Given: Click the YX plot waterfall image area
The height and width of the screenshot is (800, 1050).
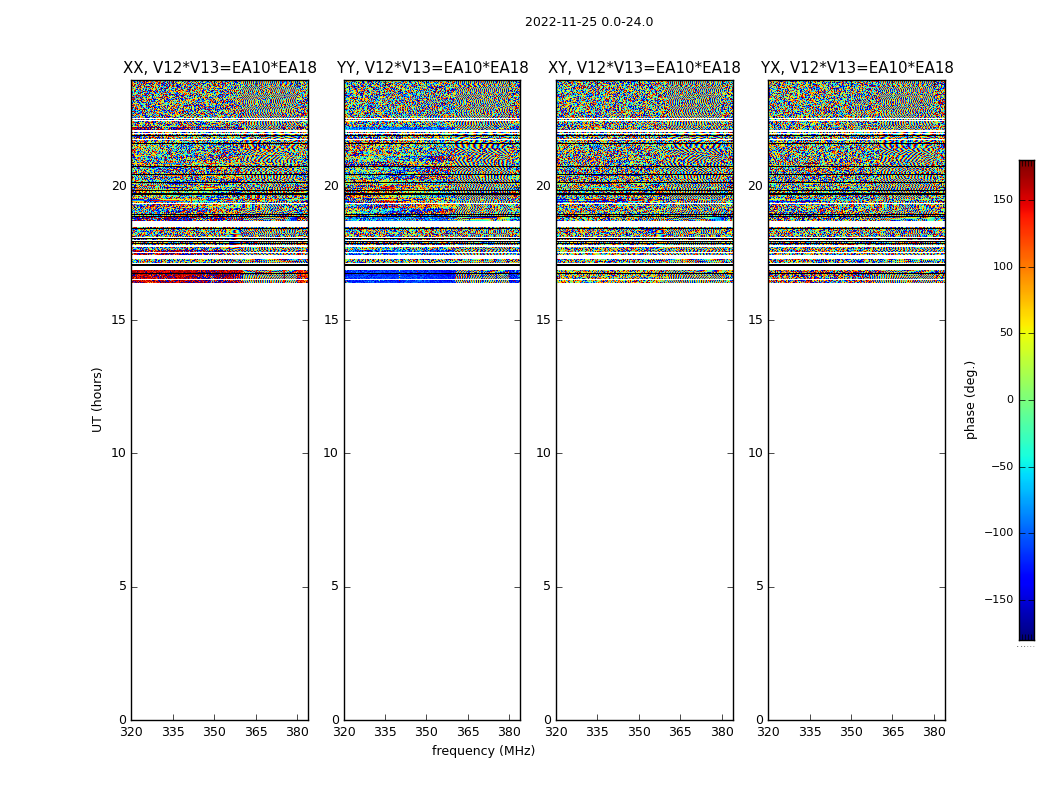Looking at the screenshot, I should (x=857, y=400).
